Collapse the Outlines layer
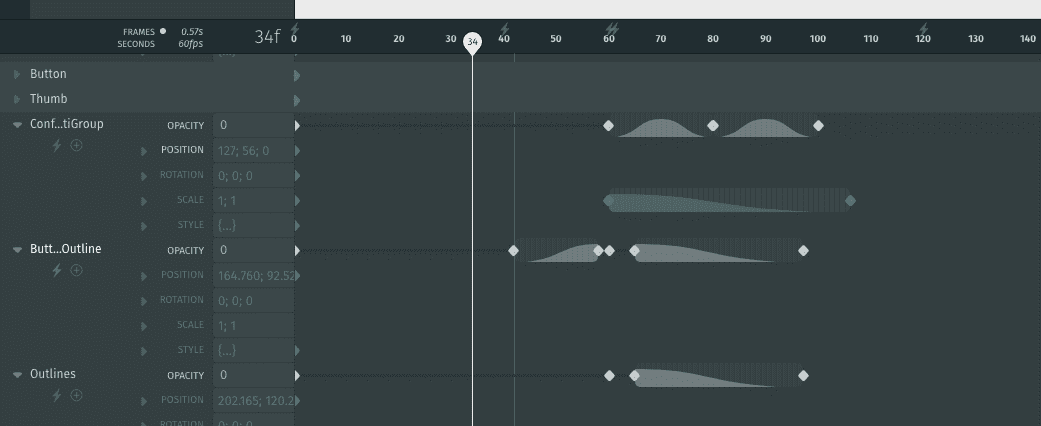This screenshot has width=1041, height=426. pos(18,375)
